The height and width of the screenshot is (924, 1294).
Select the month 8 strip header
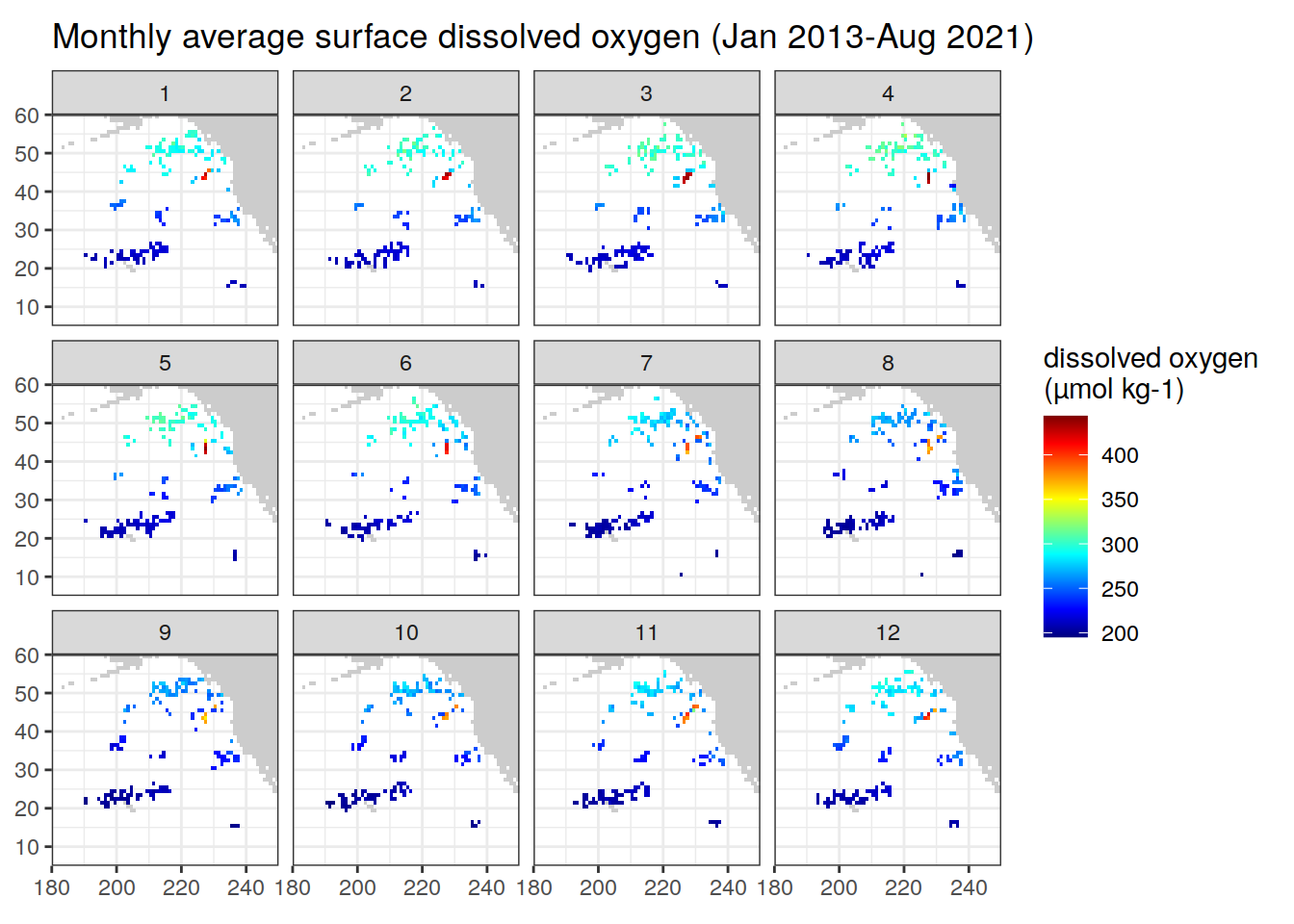point(887,363)
